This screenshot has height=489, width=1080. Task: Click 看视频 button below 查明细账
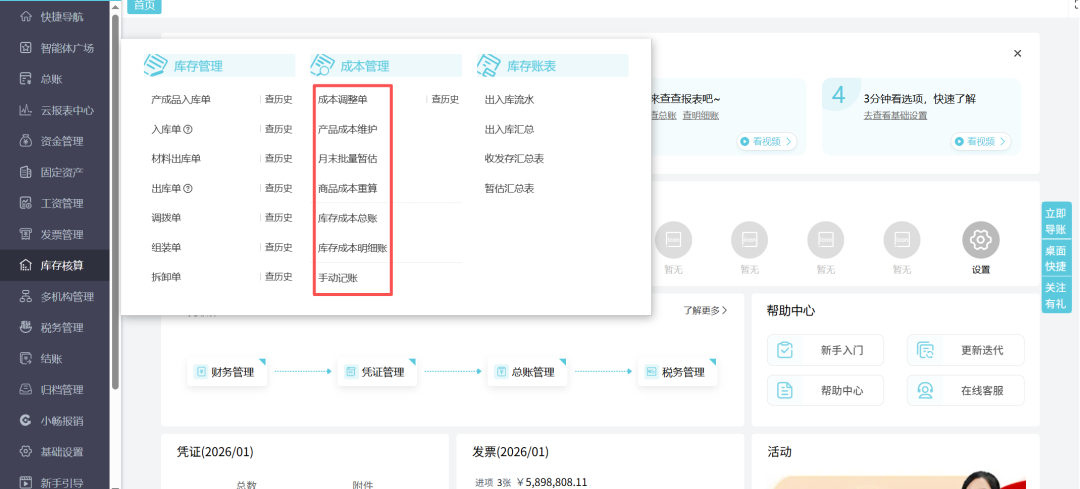pos(767,142)
